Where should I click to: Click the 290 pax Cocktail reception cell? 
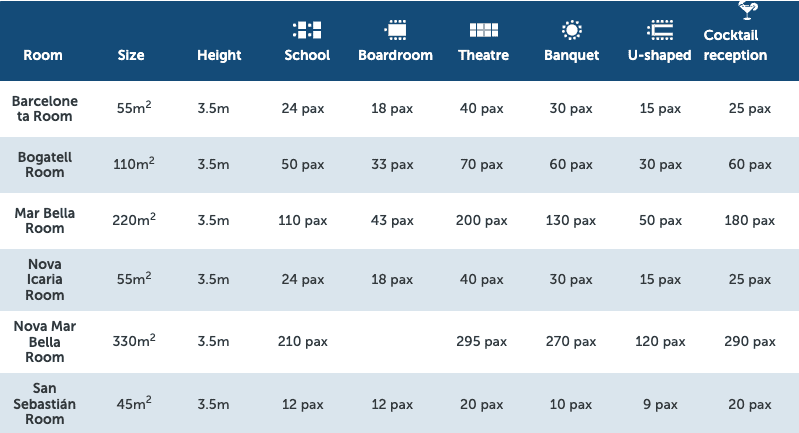click(749, 341)
